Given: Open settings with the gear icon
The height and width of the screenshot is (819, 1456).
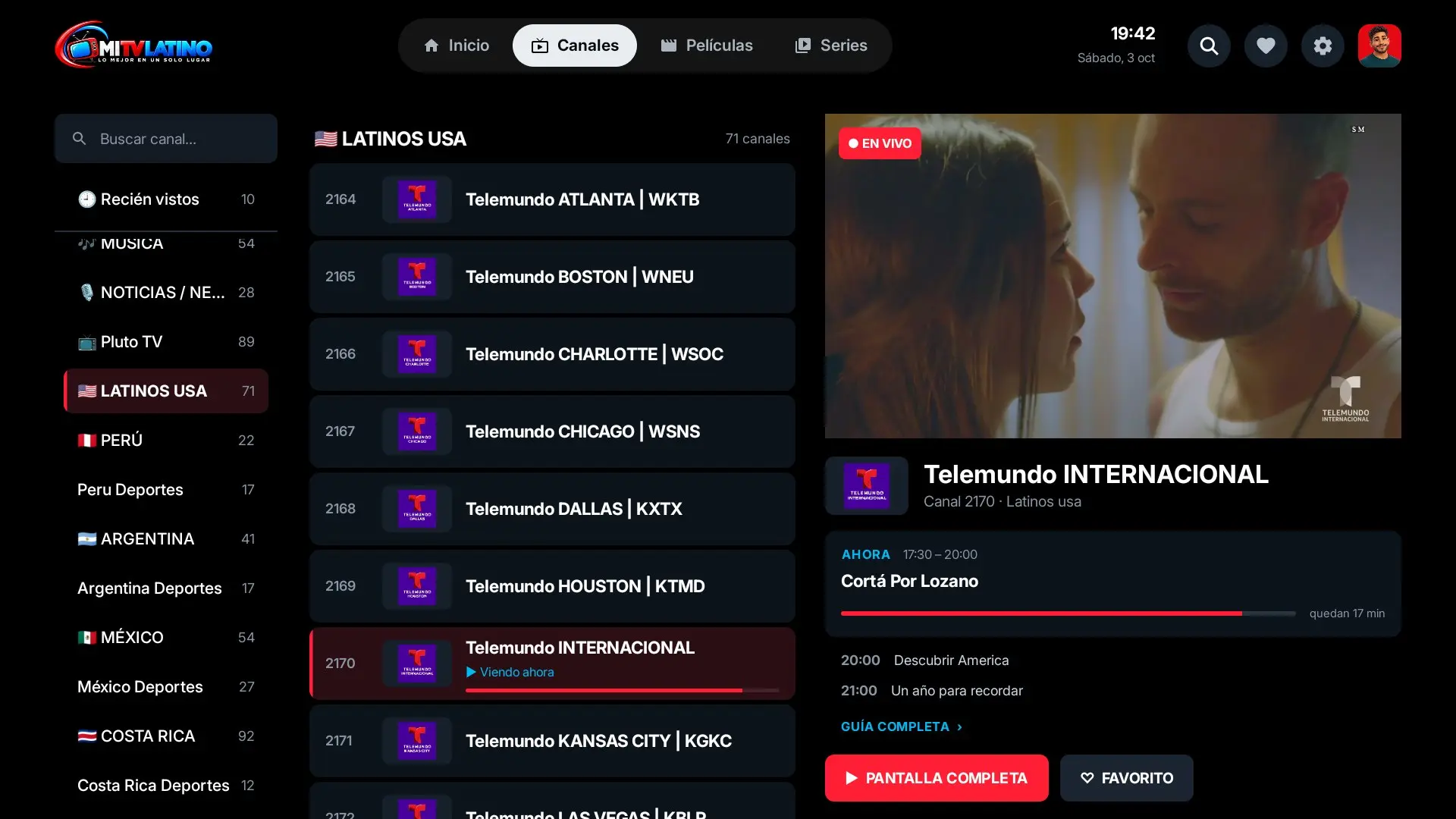Looking at the screenshot, I should click(1323, 45).
